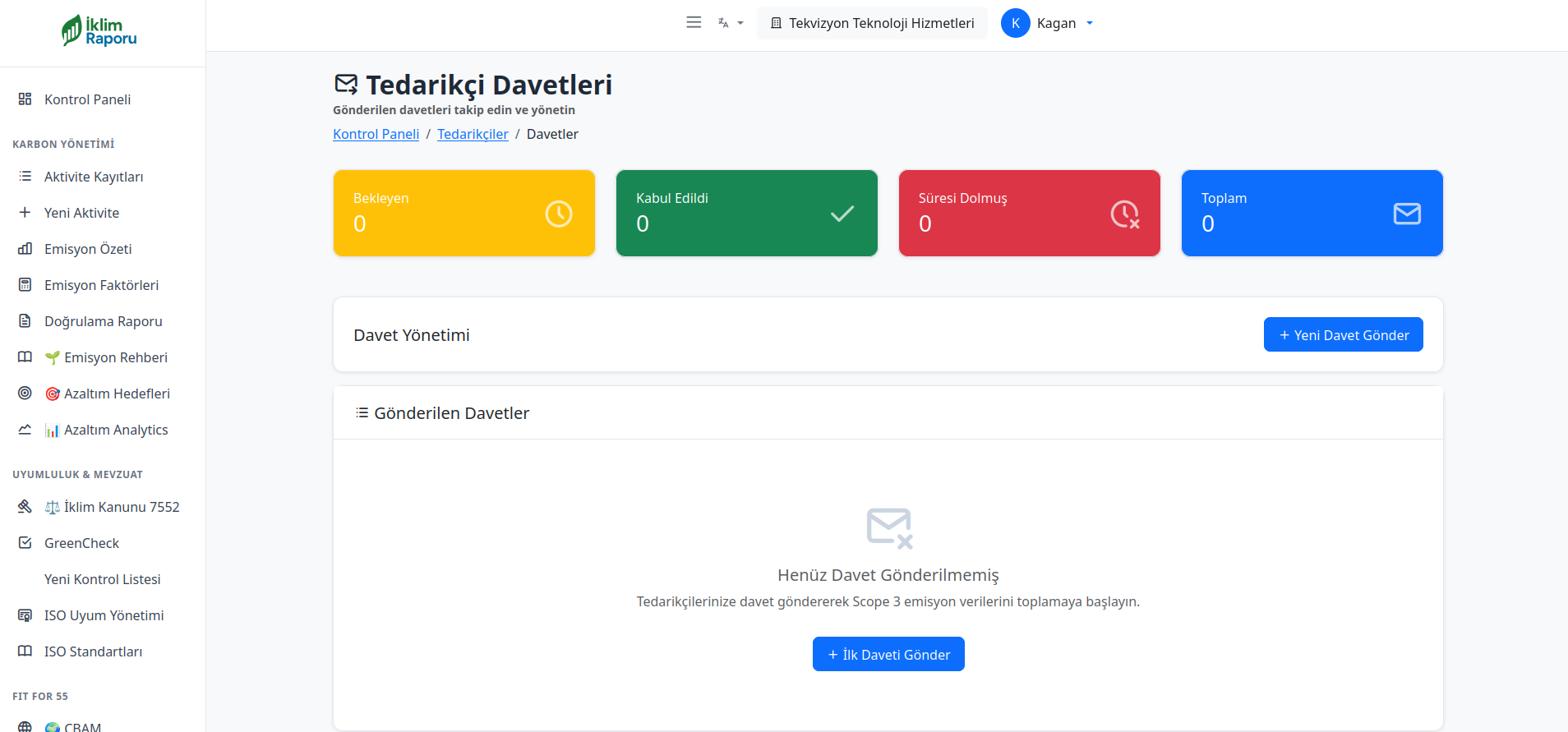Click the envelope icon on Toplam card
This screenshot has width=1568, height=732.
[1407, 214]
